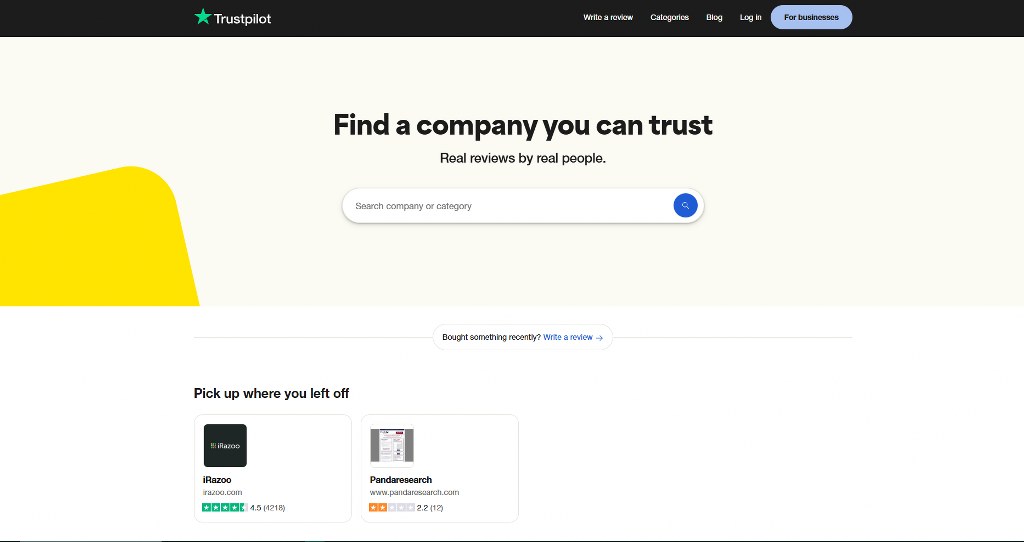Viewport: 1024px width, 542px height.
Task: Click the Pick up where you left off heading
Action: coord(272,393)
